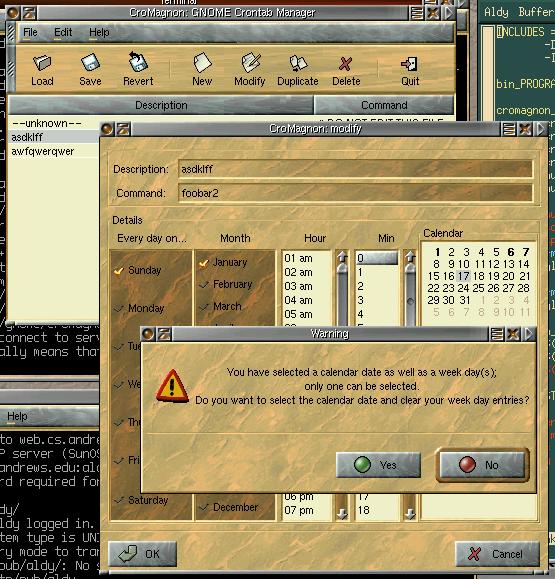Choose No in the Warning dialog
Viewport: 555px width, 579px height.
pos(483,465)
